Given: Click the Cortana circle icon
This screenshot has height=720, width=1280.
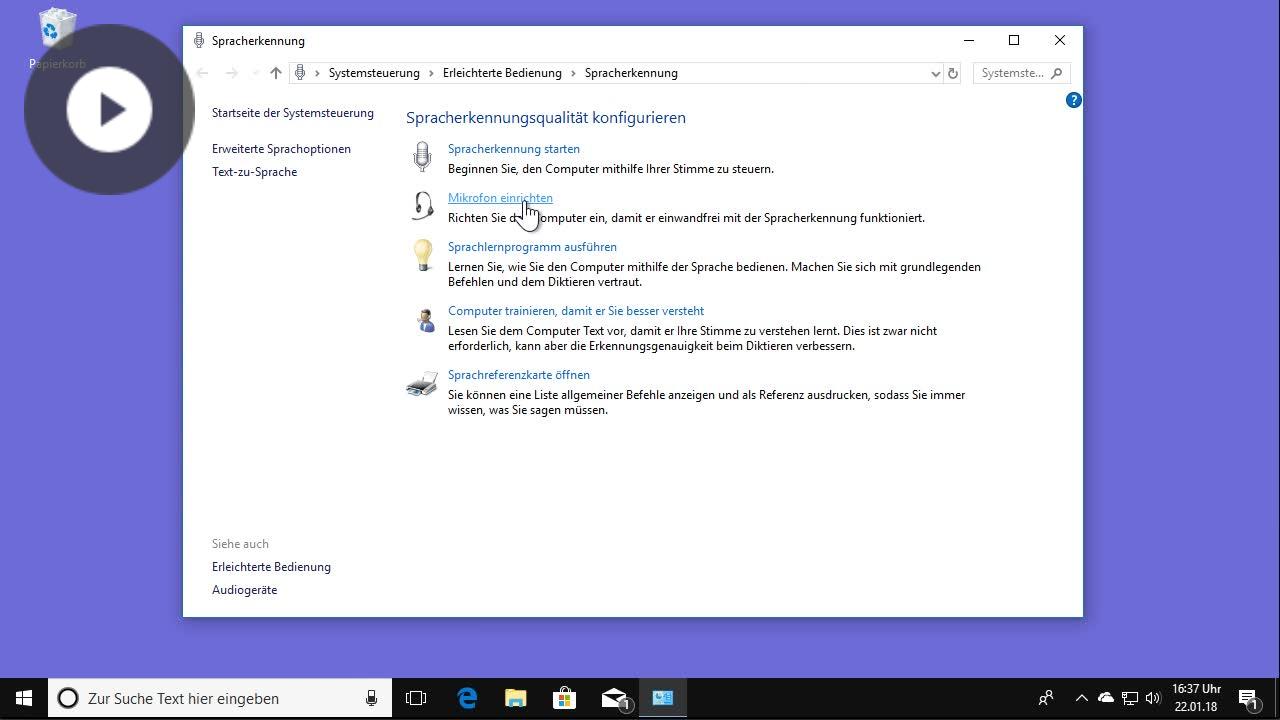Looking at the screenshot, I should 68,698.
